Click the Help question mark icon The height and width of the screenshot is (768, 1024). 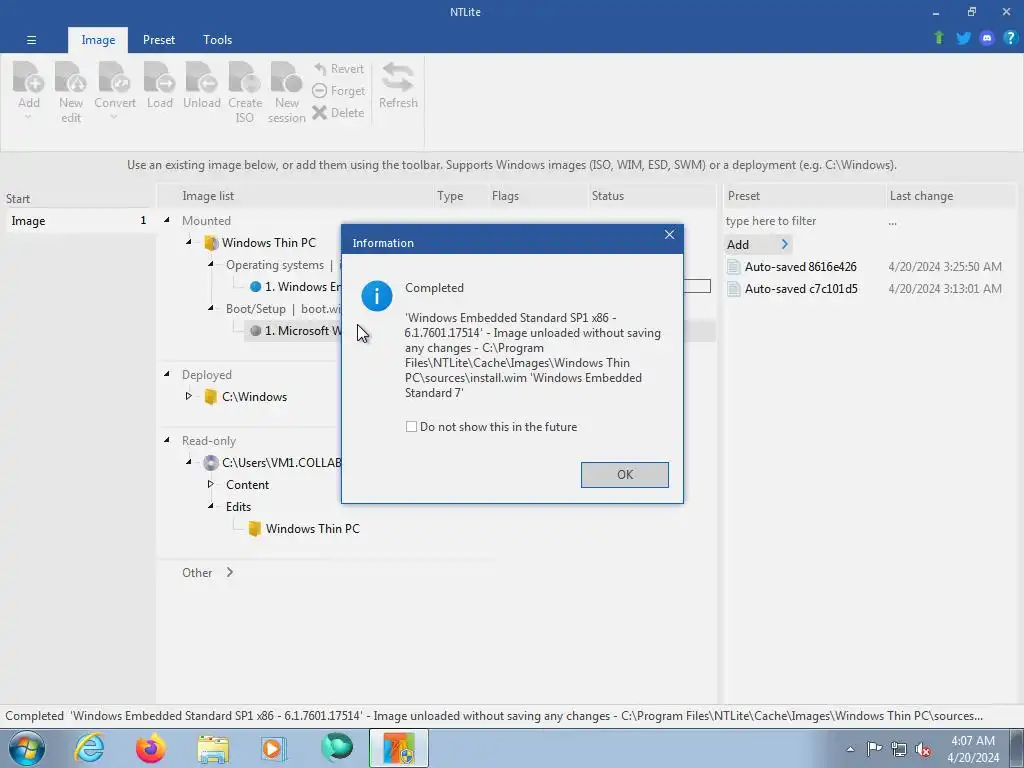pyautogui.click(x=1010, y=38)
